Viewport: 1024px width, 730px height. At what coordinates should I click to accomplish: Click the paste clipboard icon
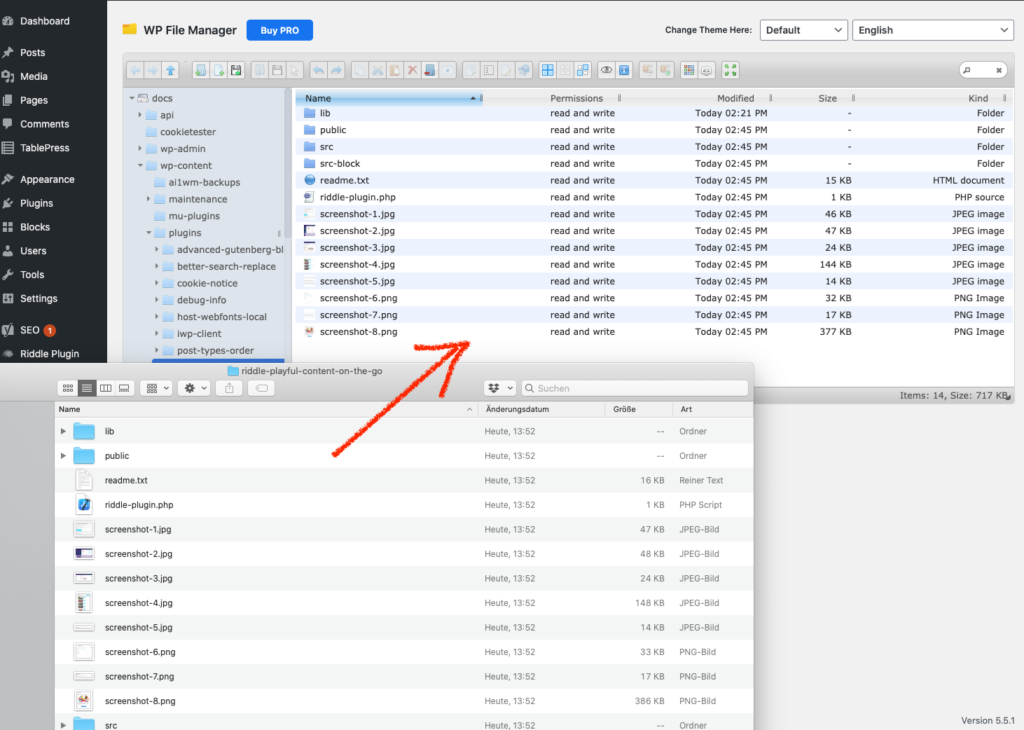(394, 71)
